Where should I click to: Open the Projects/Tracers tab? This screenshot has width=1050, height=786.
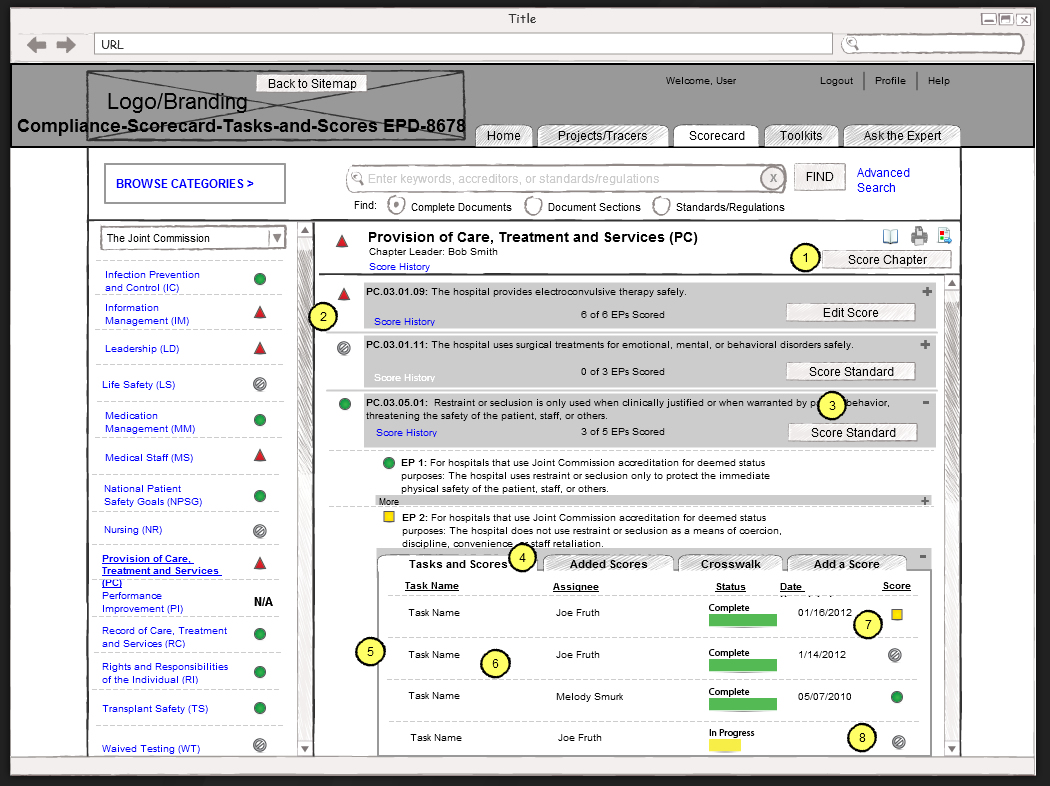[602, 135]
